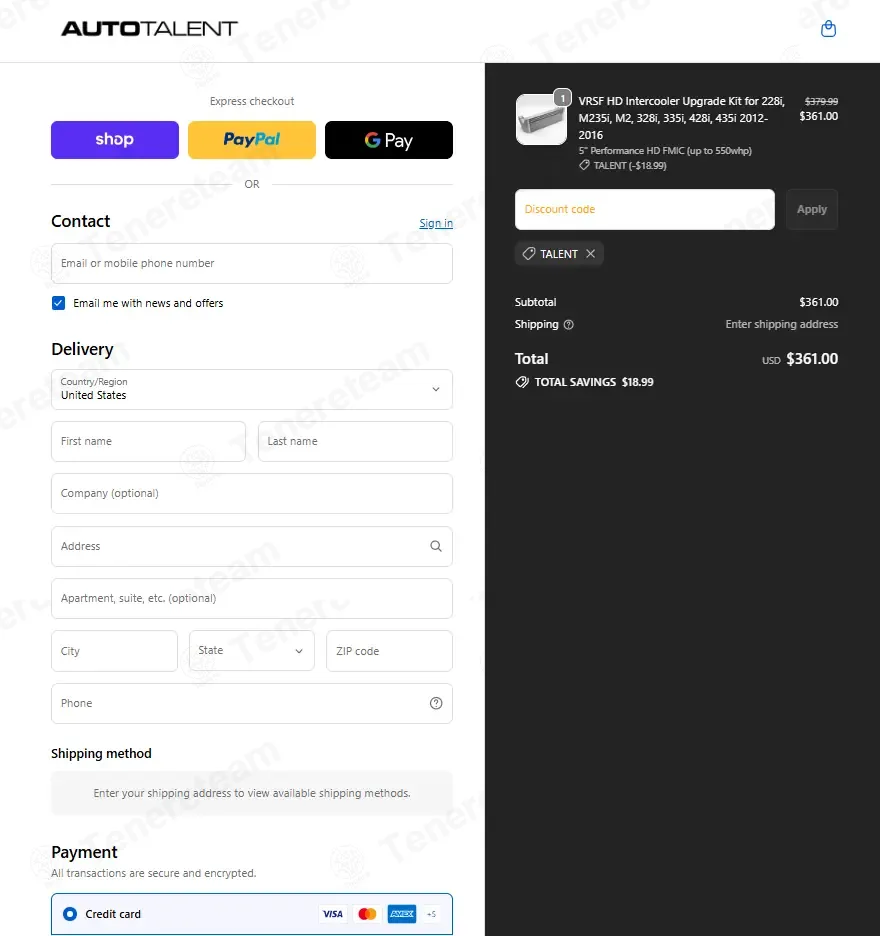Open the Country/Region dropdown

[251, 389]
